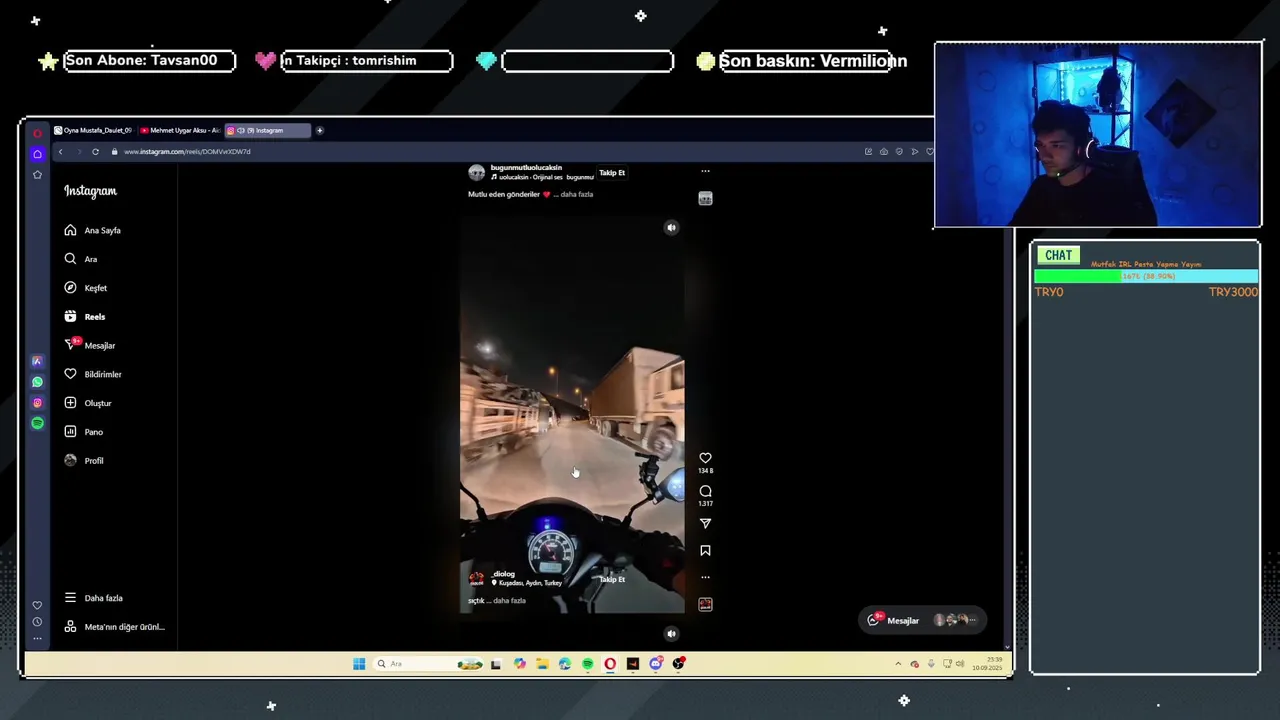Image resolution: width=1280 pixels, height=720 pixels.
Task: Open Instagram icon in Opera sidebar
Action: click(x=37, y=403)
